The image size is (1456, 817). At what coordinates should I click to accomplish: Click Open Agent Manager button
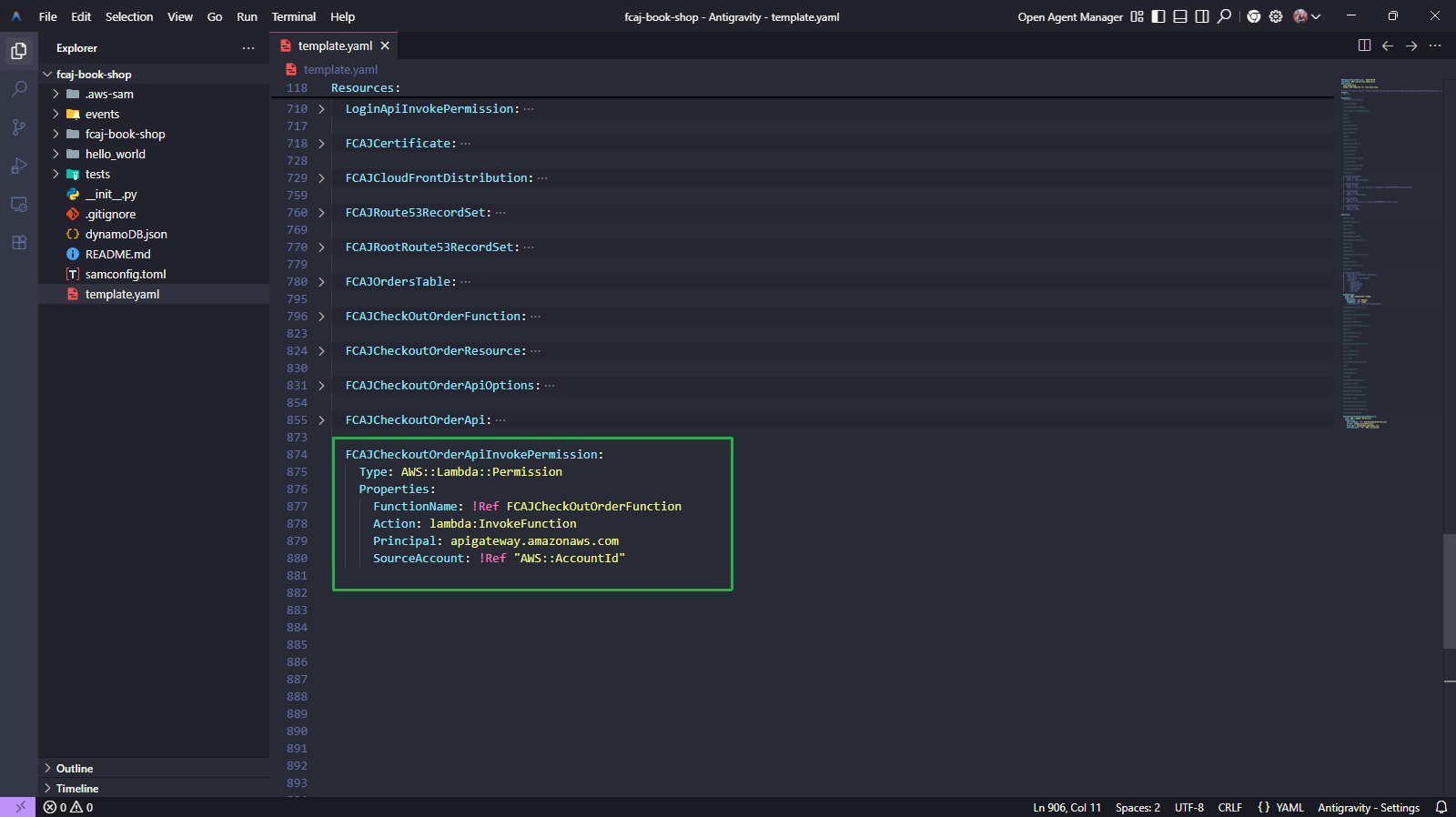tap(1070, 16)
